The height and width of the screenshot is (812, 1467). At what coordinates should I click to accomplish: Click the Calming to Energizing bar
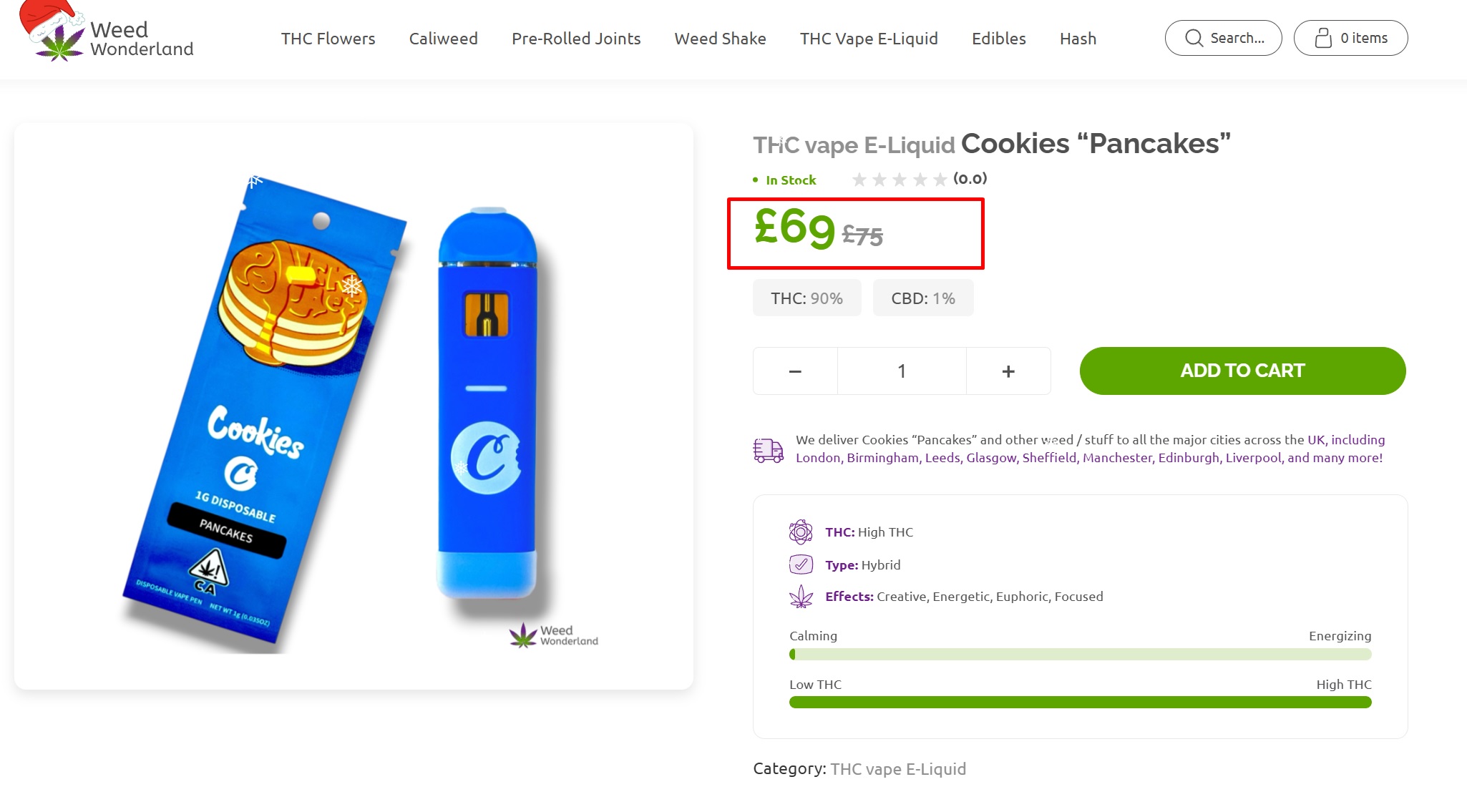click(1080, 654)
